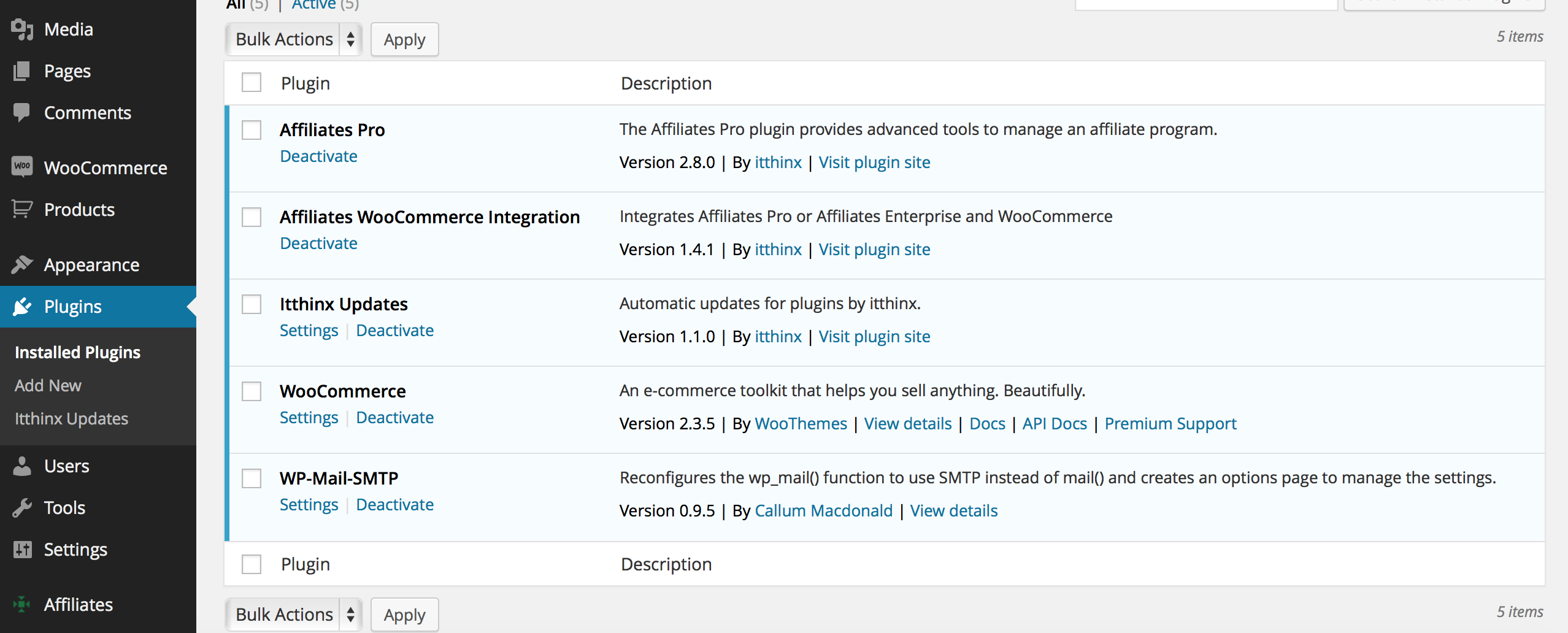Open the WooCommerce sidebar menu
The width and height of the screenshot is (1568, 633).
[98, 167]
